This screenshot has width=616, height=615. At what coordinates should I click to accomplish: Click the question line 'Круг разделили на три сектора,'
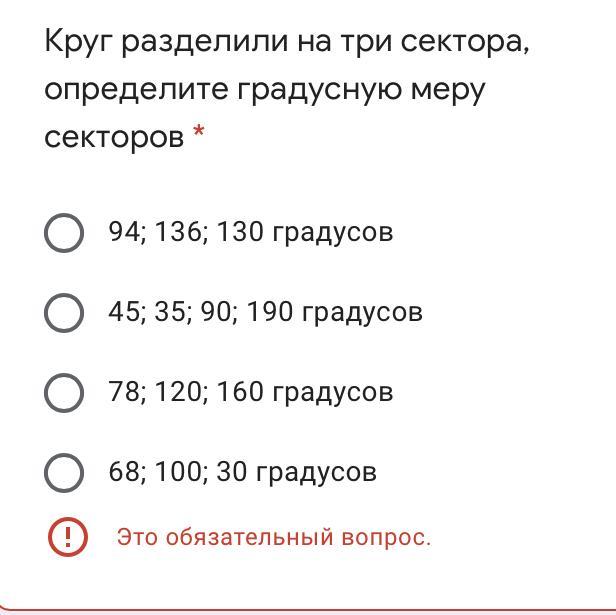click(286, 43)
